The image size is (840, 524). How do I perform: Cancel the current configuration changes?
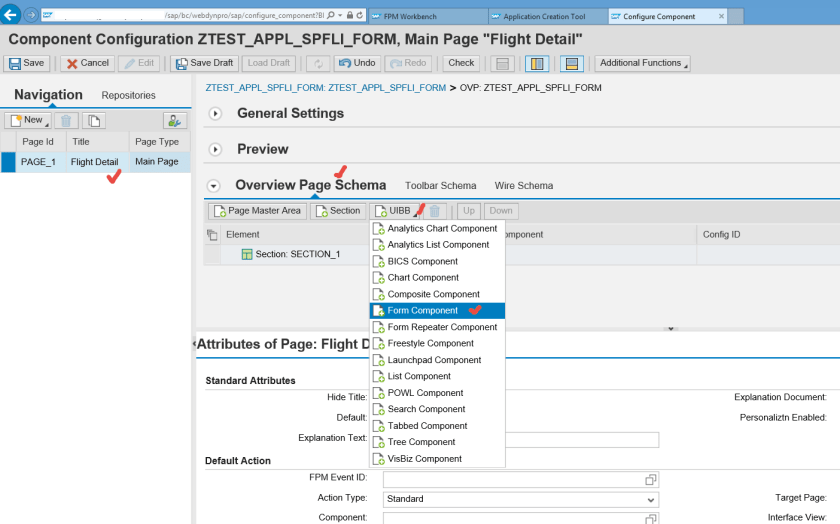pos(88,63)
